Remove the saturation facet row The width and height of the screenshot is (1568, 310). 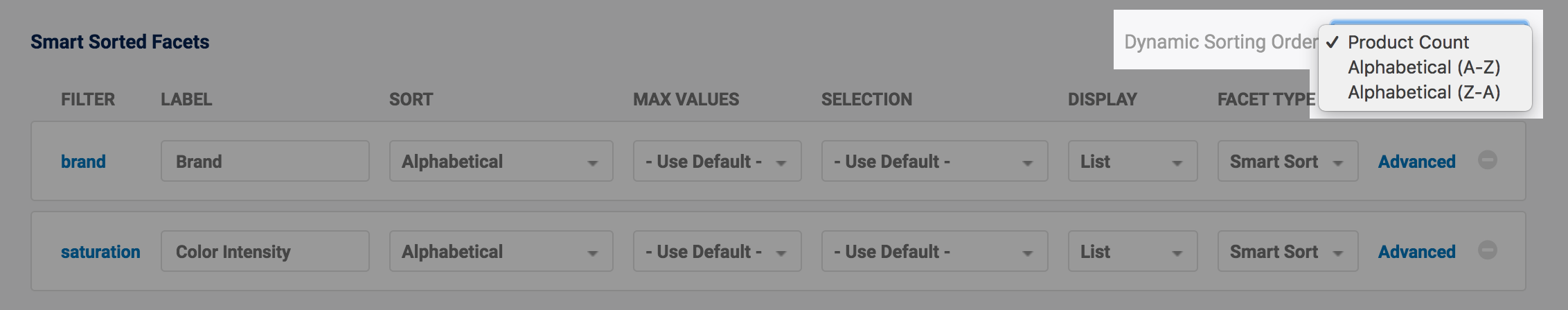click(1487, 250)
